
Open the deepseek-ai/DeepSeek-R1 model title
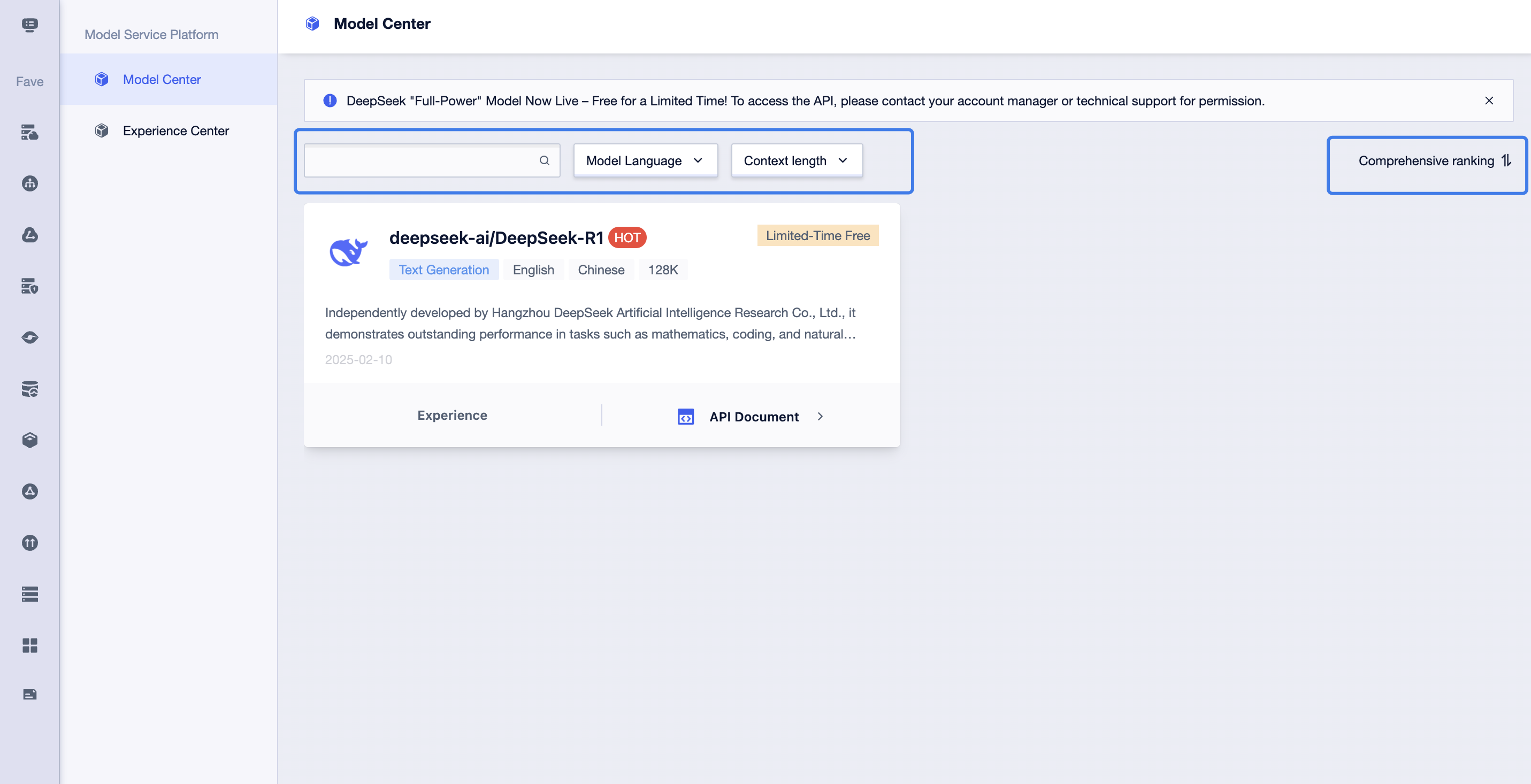point(496,237)
